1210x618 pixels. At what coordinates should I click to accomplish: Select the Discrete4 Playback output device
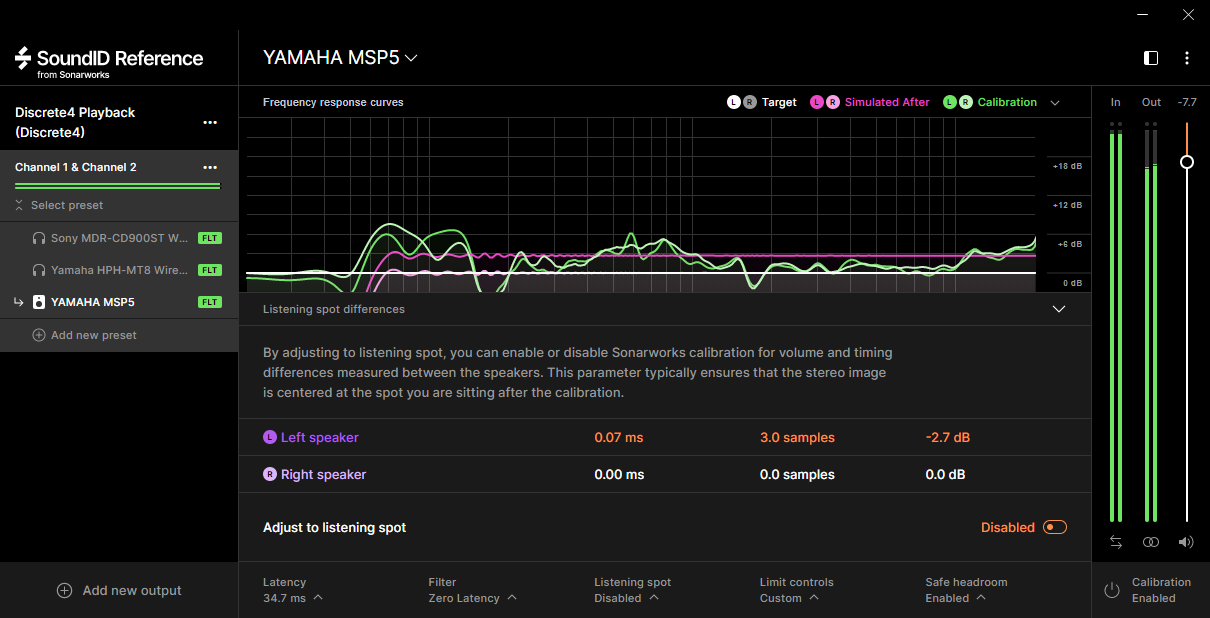click(x=75, y=122)
